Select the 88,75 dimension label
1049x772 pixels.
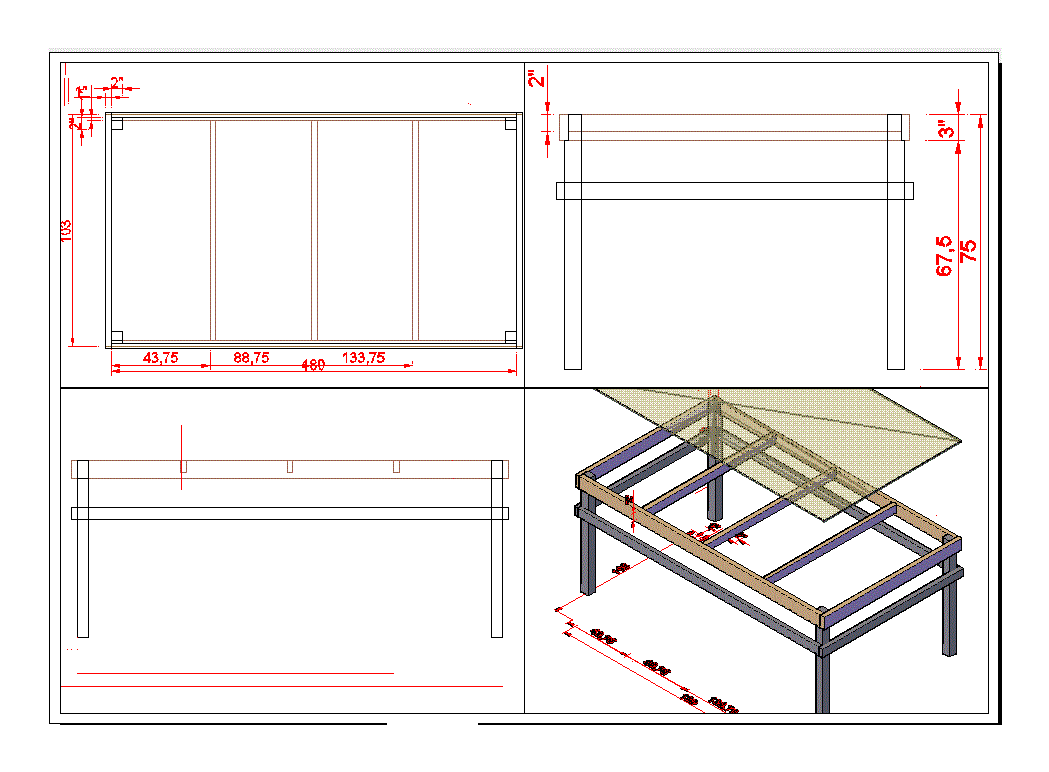click(251, 358)
